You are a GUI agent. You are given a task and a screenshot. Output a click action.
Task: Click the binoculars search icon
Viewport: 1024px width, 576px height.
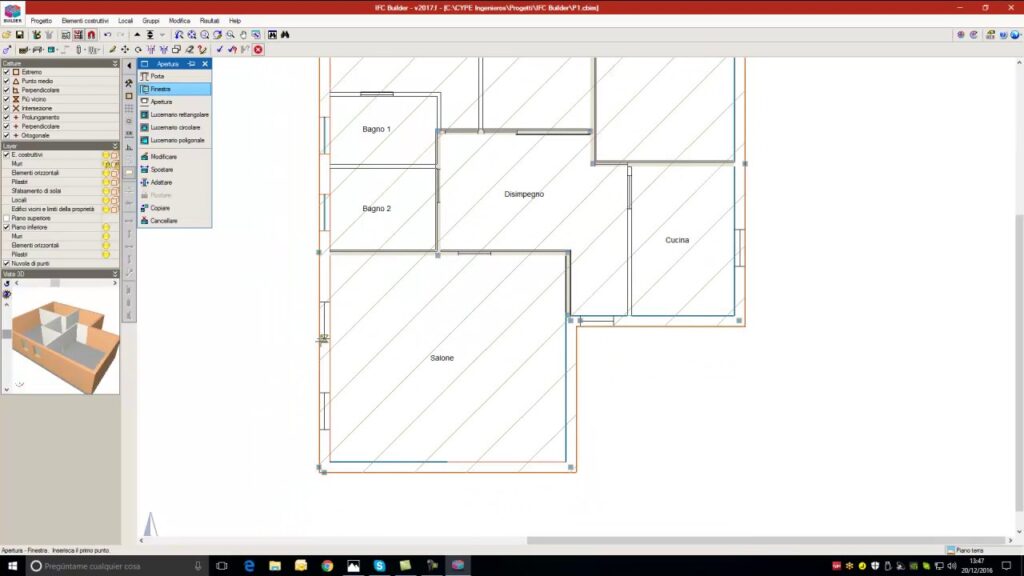point(285,35)
